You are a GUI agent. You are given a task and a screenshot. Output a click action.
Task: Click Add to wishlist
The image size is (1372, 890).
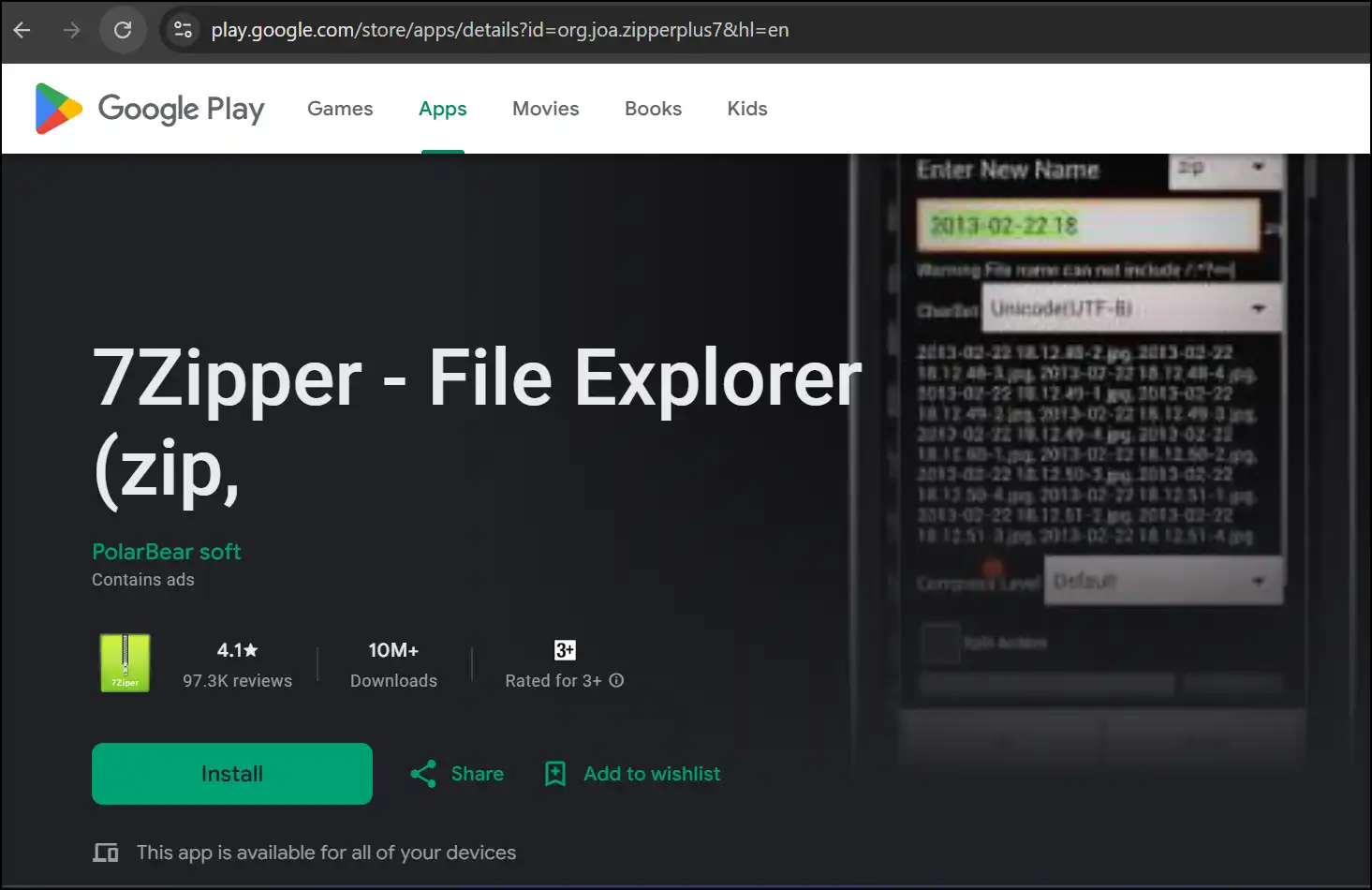pos(652,774)
